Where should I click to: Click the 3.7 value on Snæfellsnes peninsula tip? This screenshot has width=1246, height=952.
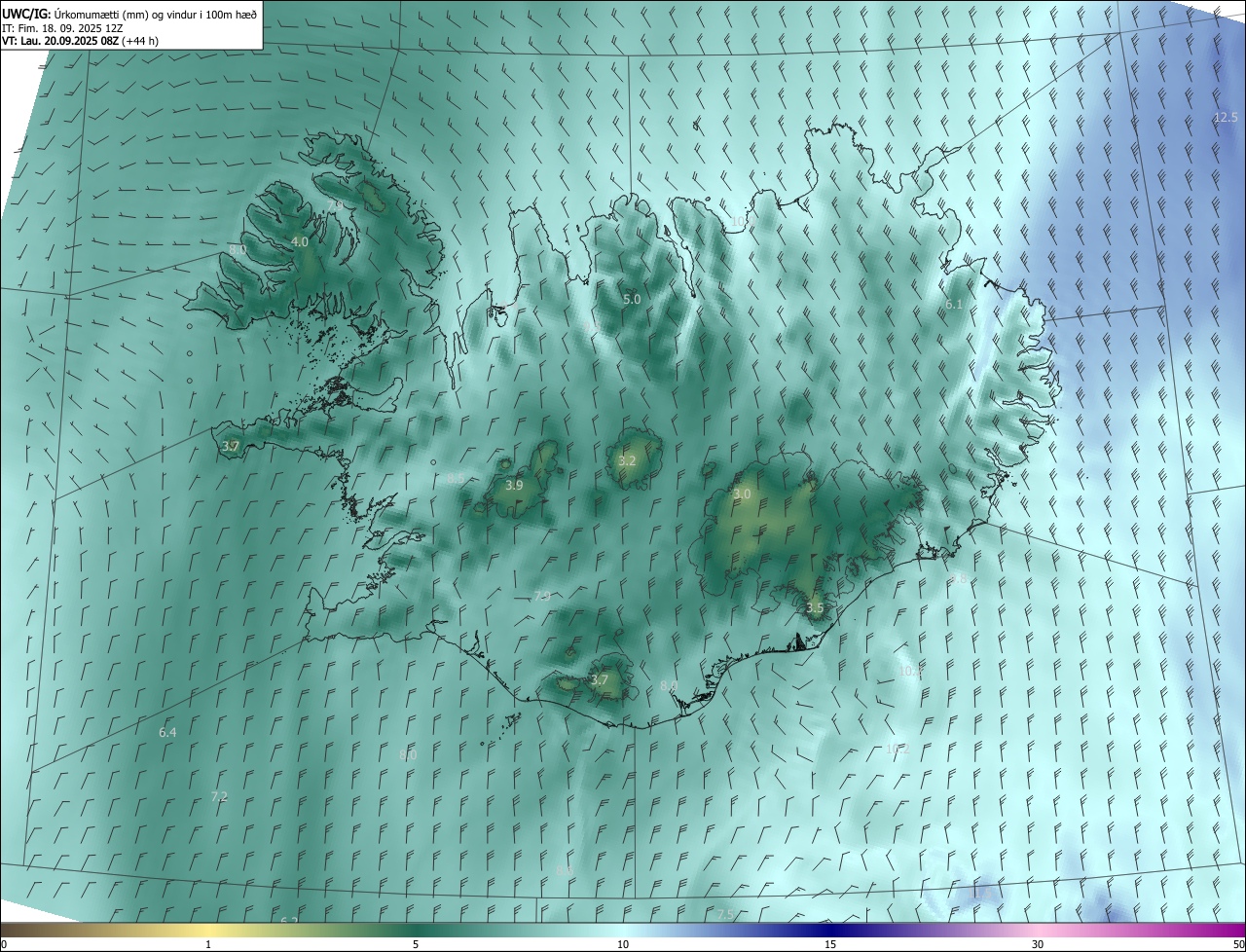tap(230, 446)
